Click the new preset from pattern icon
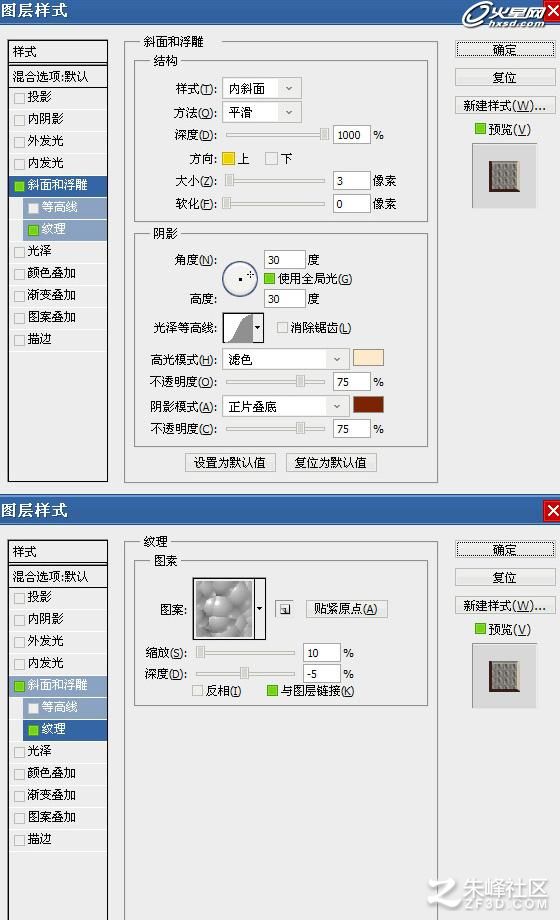 point(285,609)
